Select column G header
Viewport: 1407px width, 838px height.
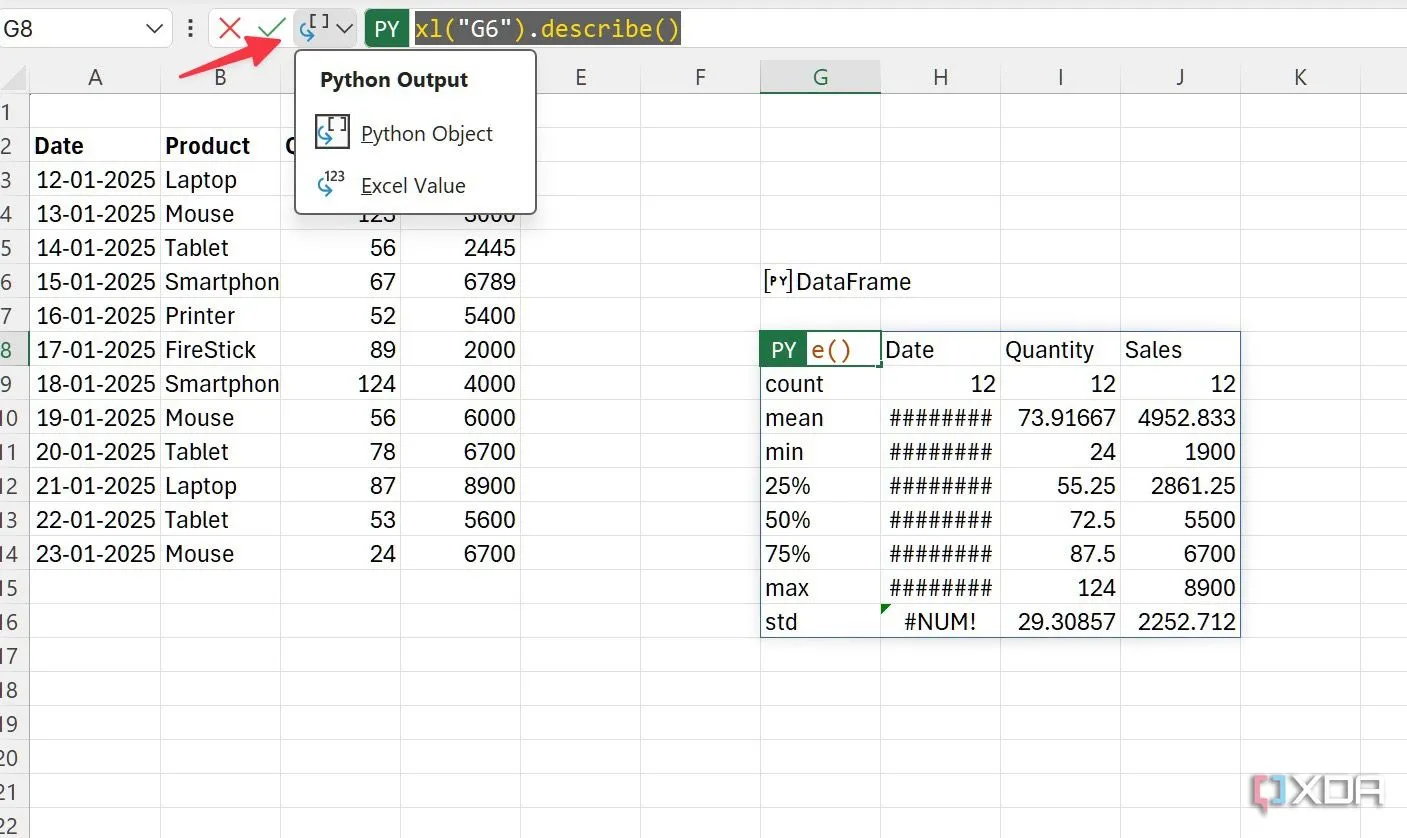pyautogui.click(x=820, y=77)
